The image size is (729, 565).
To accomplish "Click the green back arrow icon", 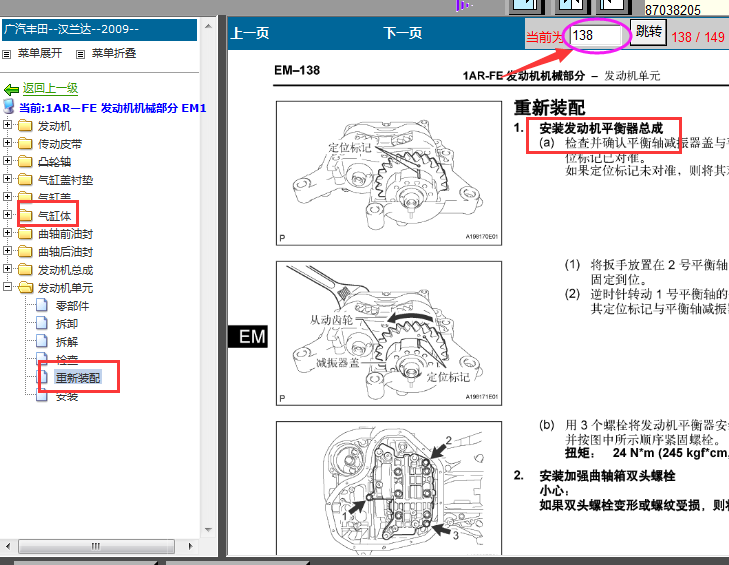I will point(11,89).
